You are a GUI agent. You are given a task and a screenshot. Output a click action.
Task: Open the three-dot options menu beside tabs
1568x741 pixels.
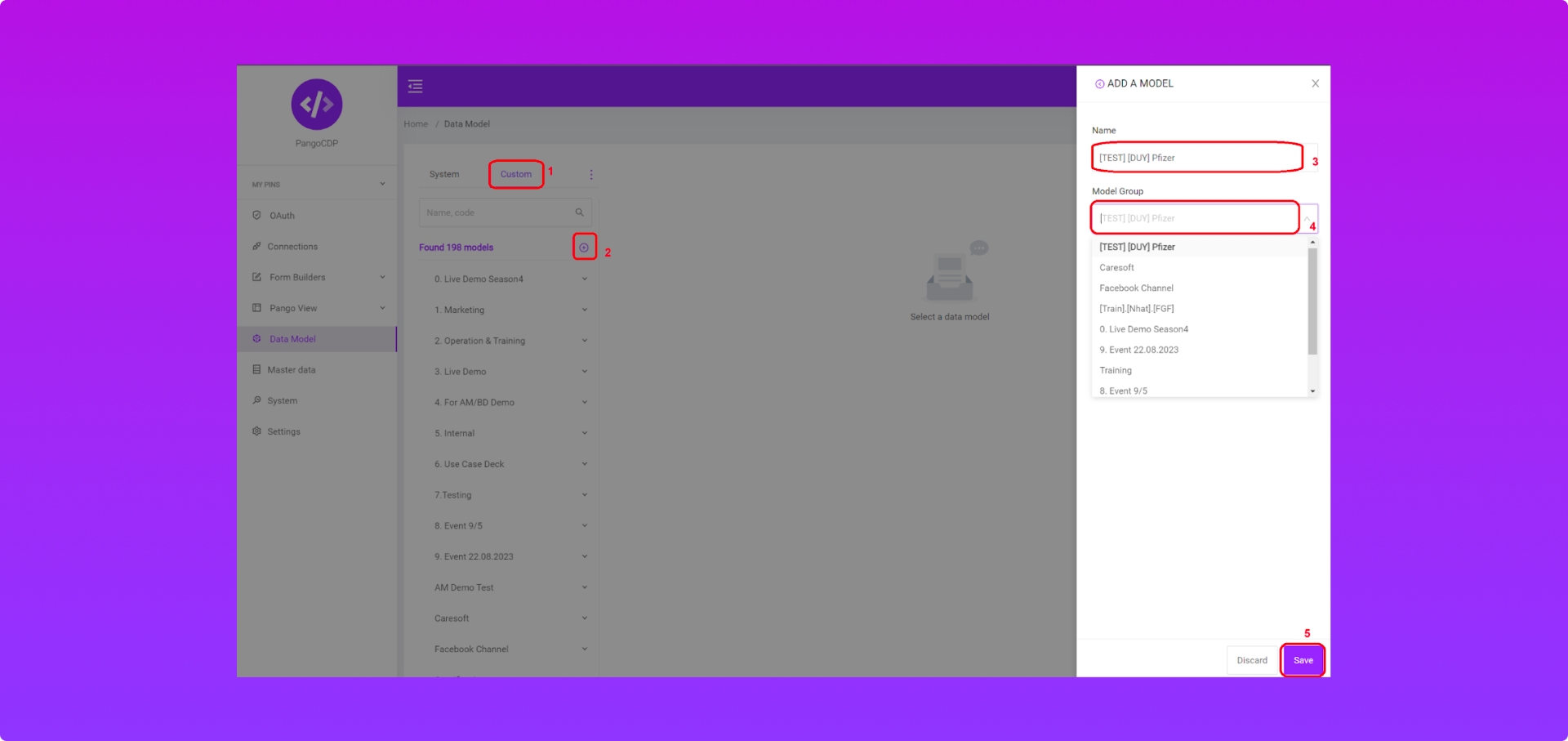click(591, 175)
